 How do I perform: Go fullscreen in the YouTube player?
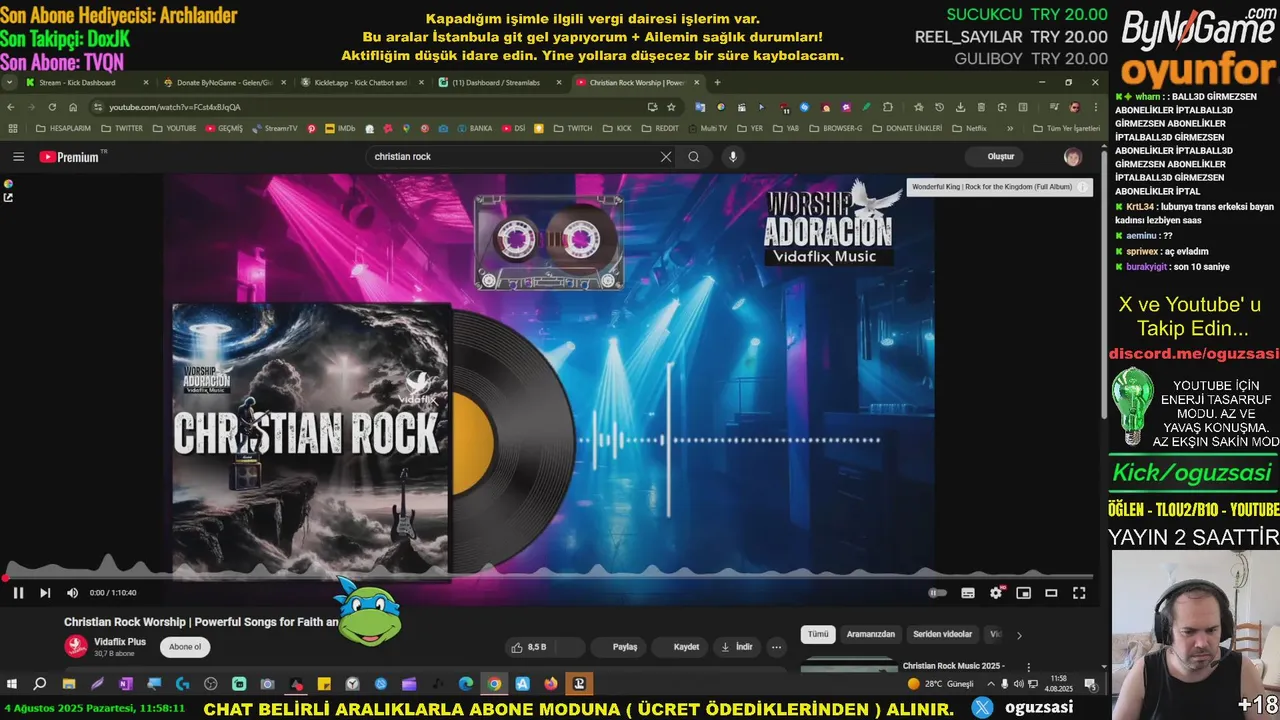[x=1079, y=593]
